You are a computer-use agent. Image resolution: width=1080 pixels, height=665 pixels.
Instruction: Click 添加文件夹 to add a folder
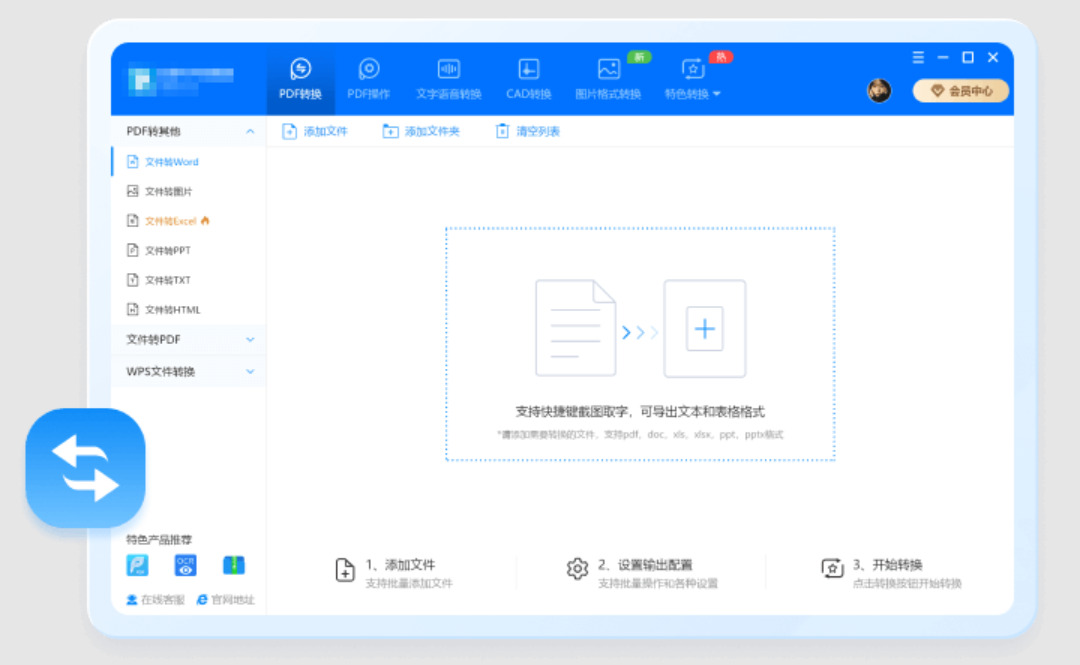tap(421, 131)
